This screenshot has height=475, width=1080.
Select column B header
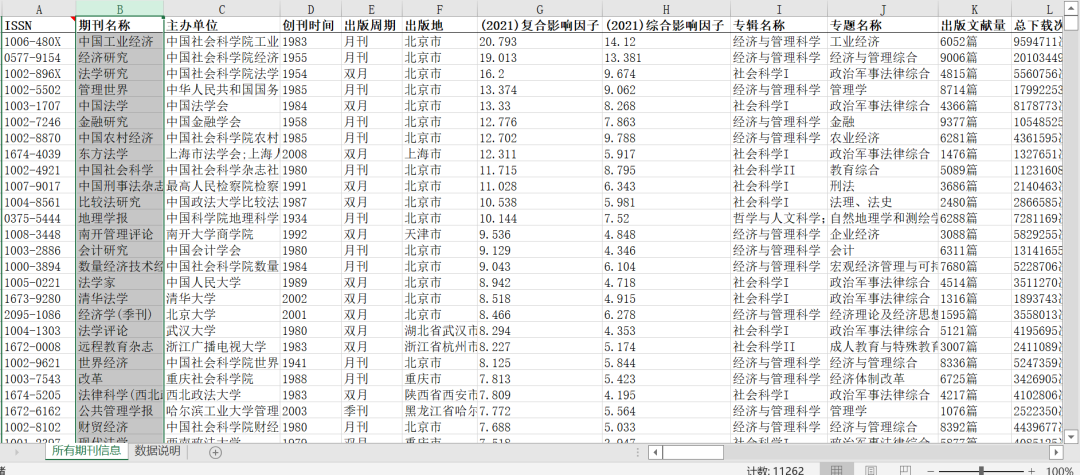(x=120, y=9)
